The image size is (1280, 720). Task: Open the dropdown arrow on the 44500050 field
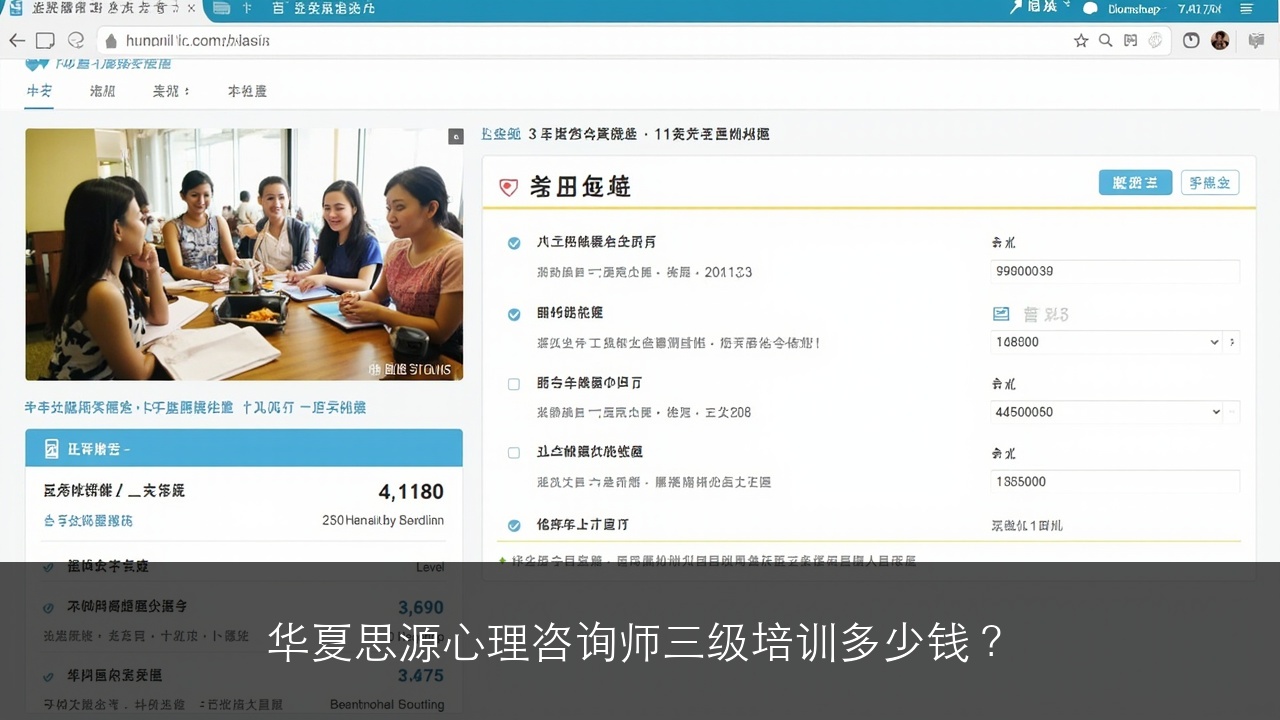[1217, 412]
